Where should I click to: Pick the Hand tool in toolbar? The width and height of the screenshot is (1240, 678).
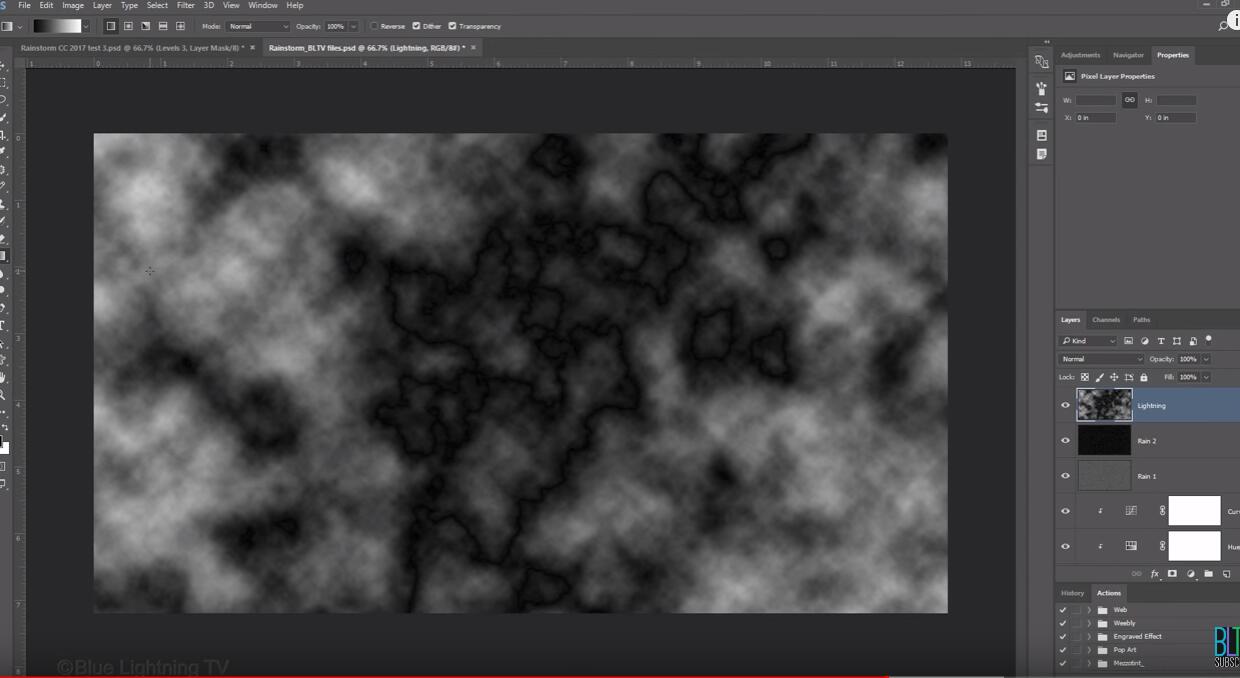(x=3, y=378)
